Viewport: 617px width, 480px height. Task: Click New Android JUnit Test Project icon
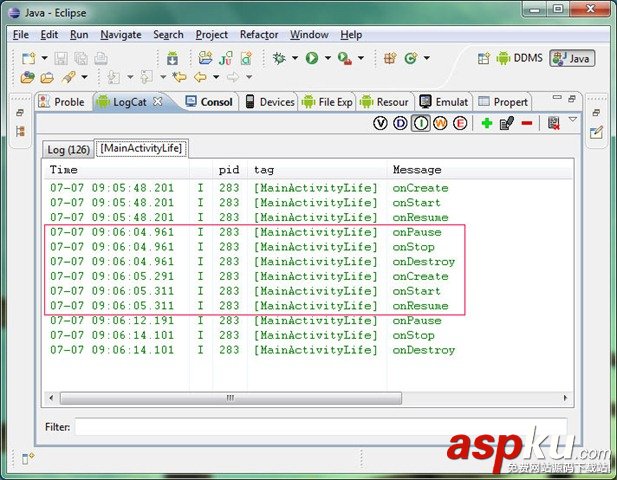coord(226,59)
